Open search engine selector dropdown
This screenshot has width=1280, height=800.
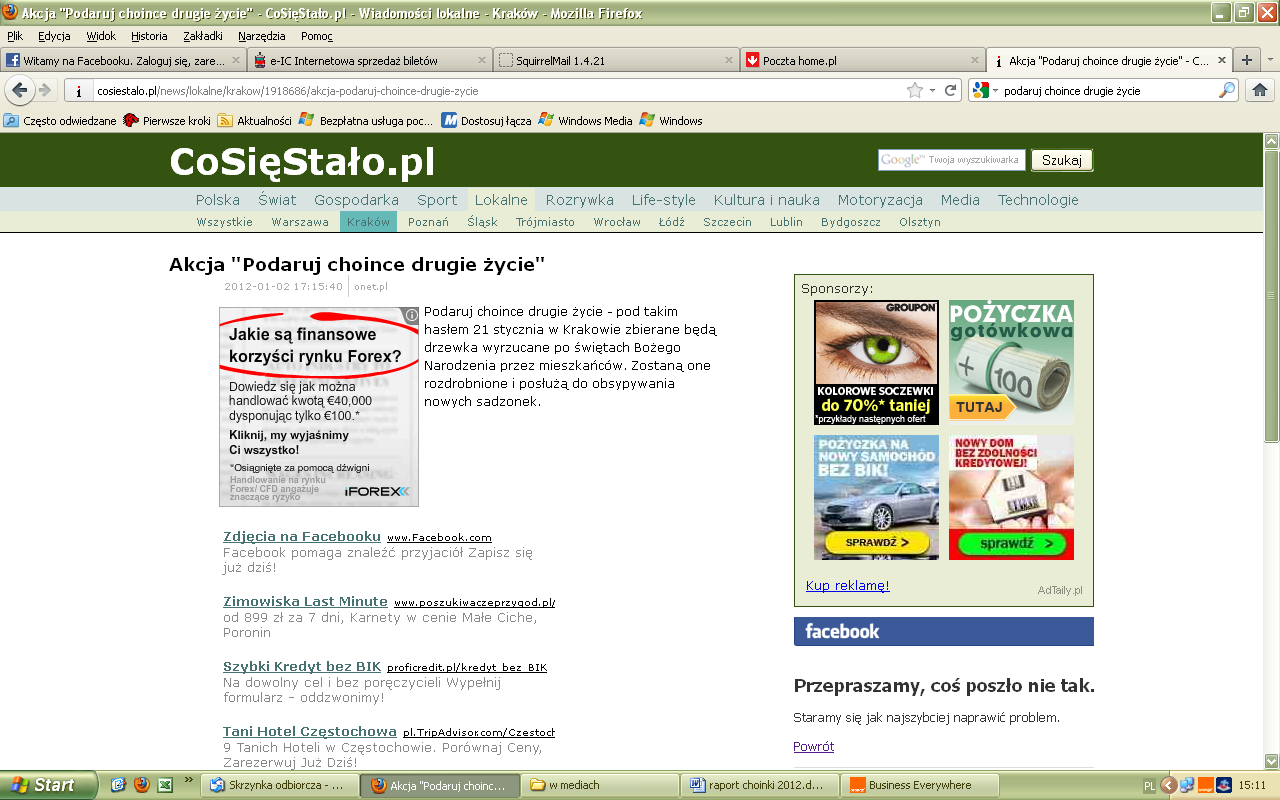tap(986, 90)
